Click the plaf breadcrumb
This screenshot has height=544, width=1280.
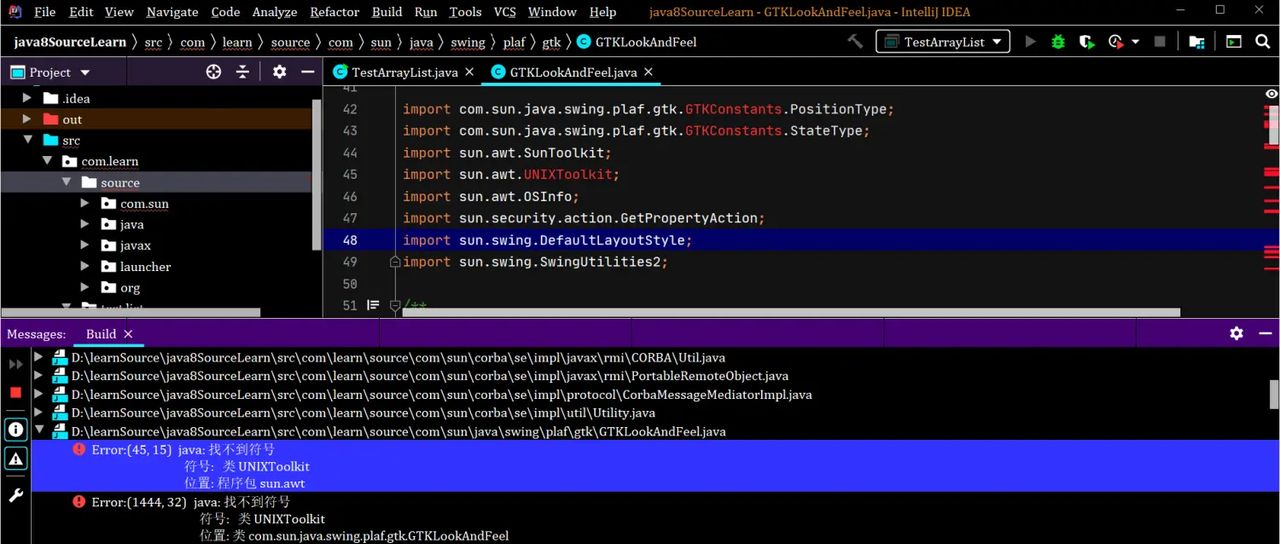pos(514,42)
